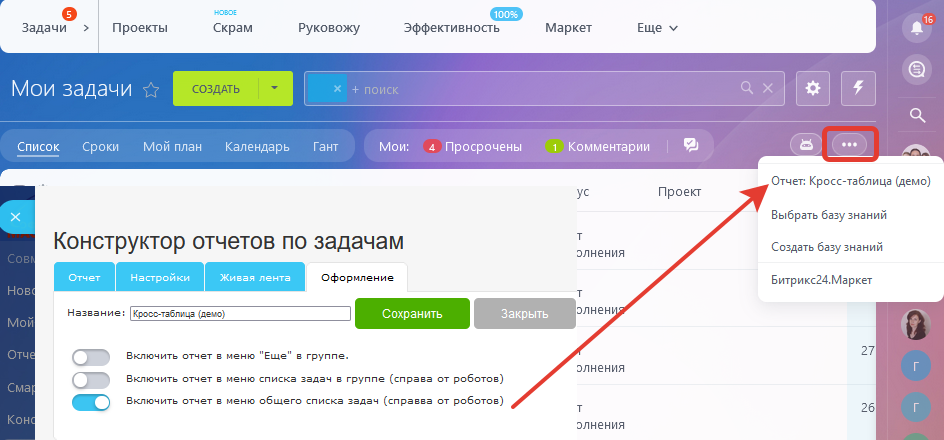Open settings gear next to search

click(812, 89)
